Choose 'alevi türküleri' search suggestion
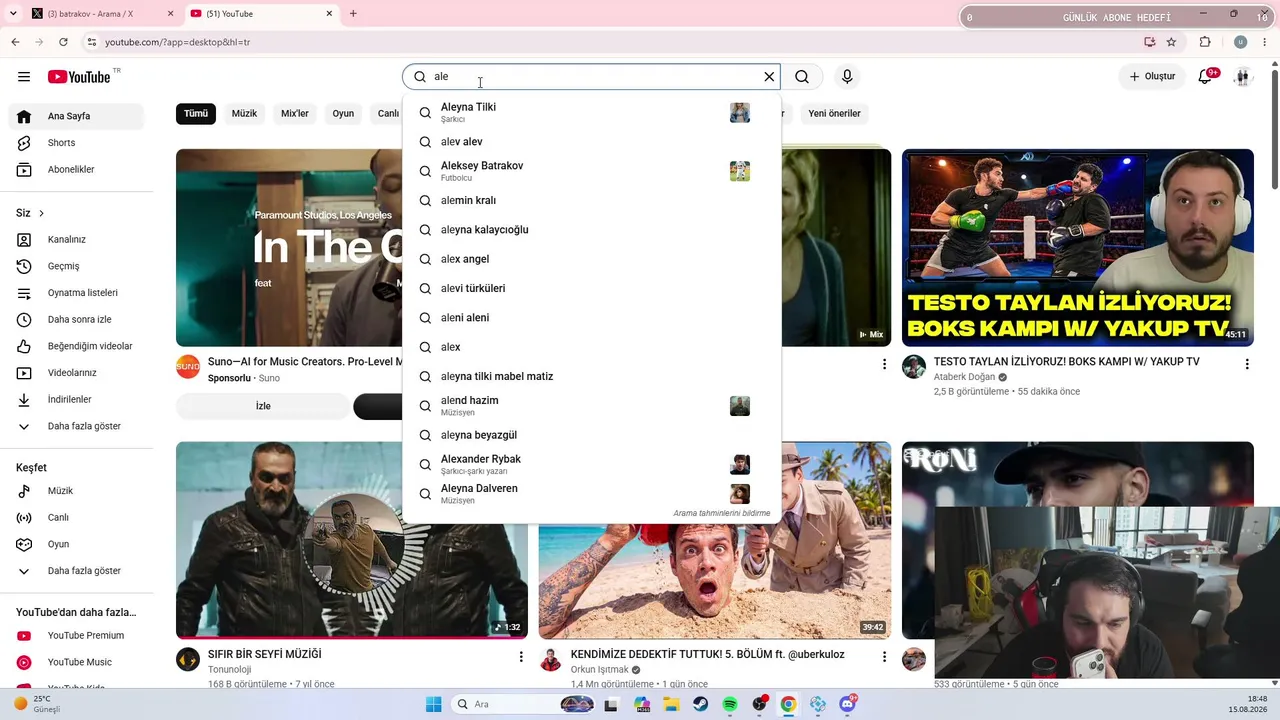 [591, 288]
